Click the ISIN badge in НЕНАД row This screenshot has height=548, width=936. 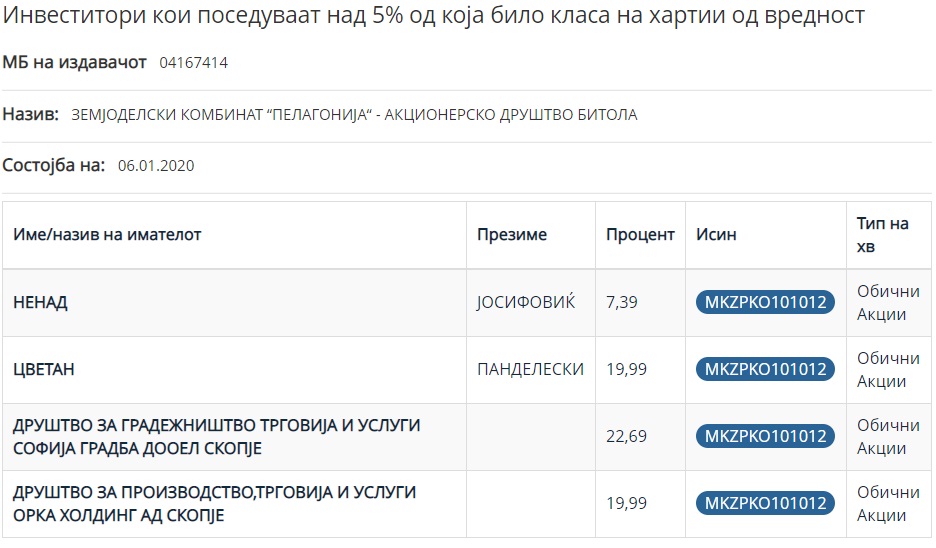coord(765,302)
